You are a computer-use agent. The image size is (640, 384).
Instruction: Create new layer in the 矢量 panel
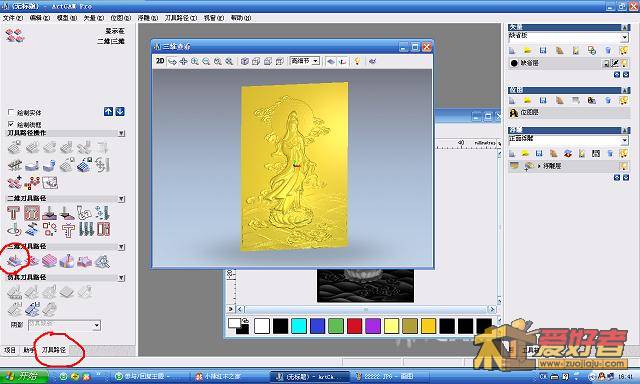(512, 51)
